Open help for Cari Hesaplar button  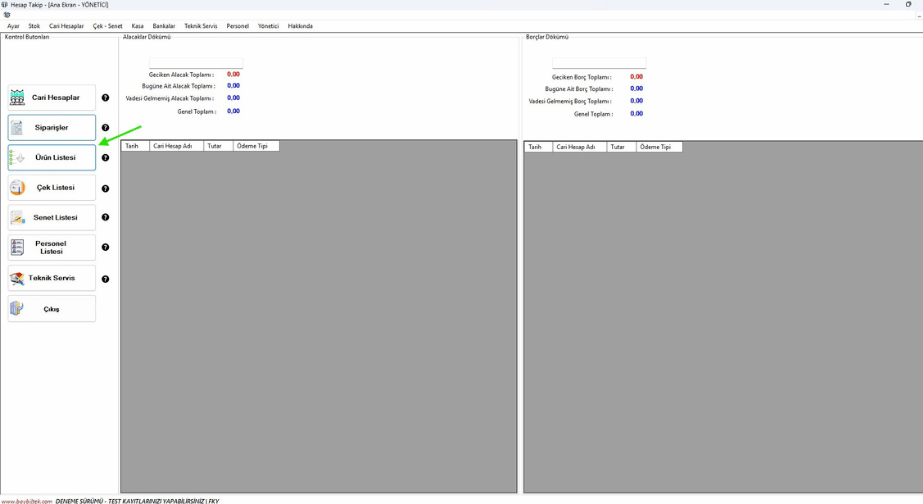coord(105,98)
